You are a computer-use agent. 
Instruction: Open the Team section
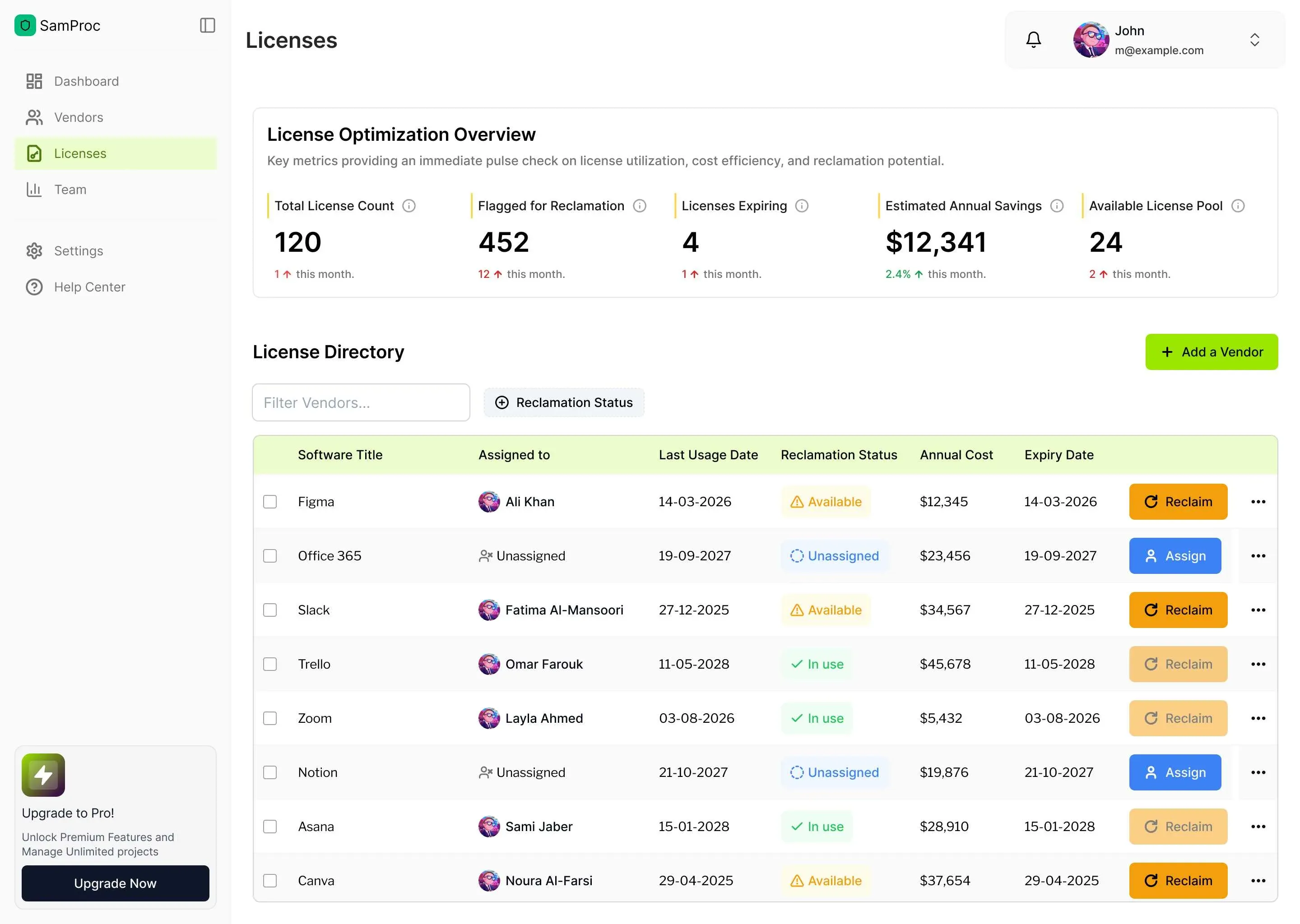click(x=116, y=189)
